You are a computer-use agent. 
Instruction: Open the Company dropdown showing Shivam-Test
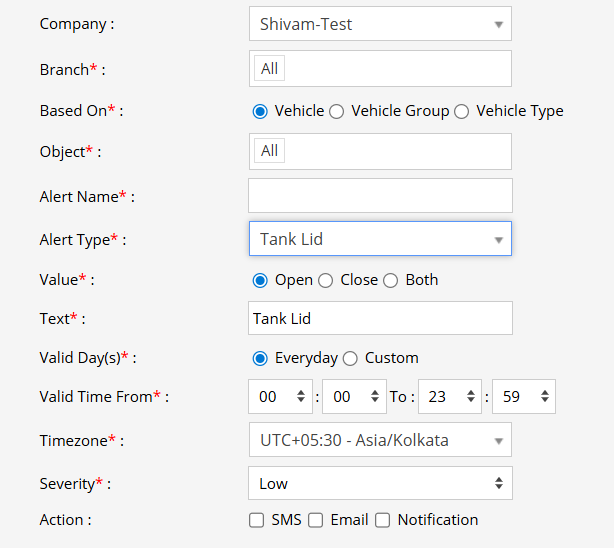379,24
